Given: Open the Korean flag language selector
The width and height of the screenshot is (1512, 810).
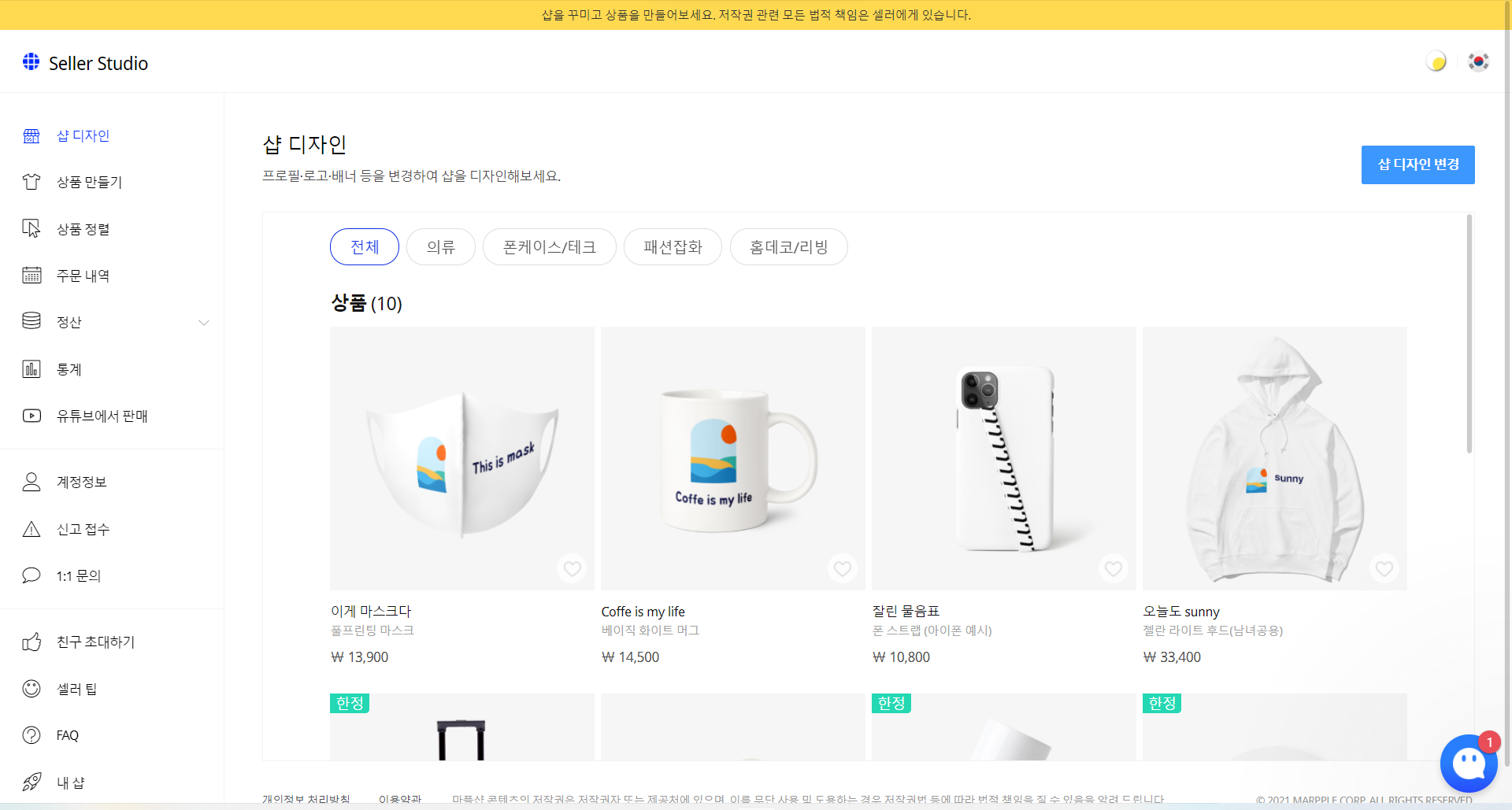Looking at the screenshot, I should 1478,61.
